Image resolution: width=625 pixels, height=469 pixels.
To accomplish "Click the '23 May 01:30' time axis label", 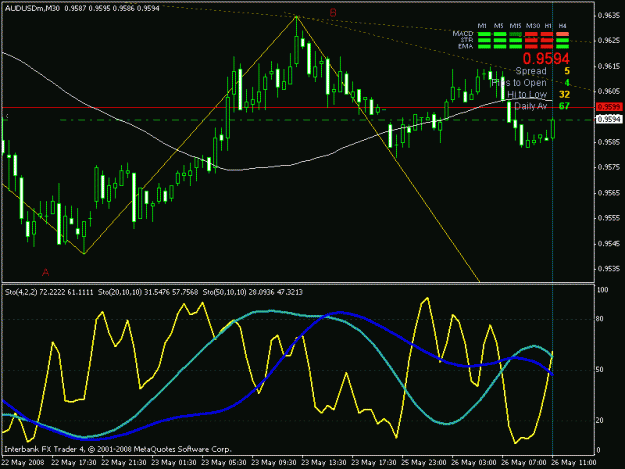I will [174, 463].
